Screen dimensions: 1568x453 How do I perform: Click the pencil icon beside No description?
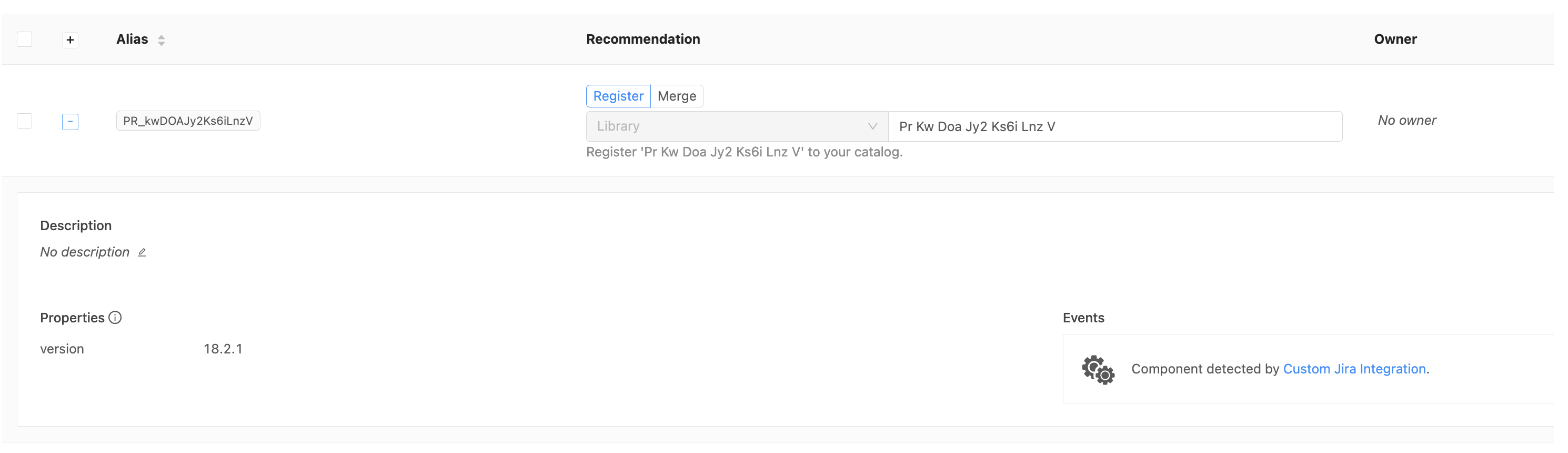point(142,252)
